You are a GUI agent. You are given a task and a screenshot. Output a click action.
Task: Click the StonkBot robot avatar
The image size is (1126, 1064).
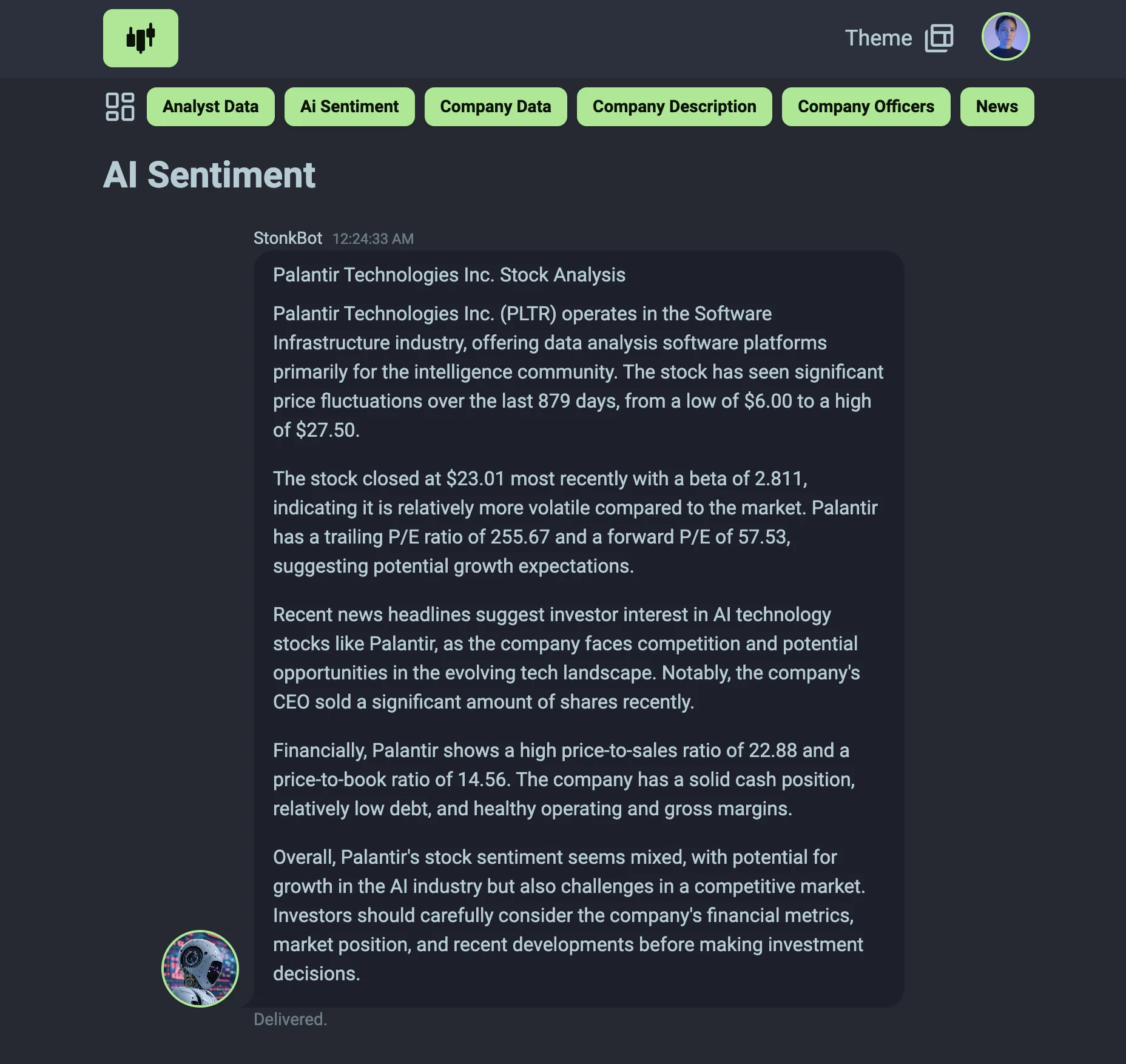[200, 968]
